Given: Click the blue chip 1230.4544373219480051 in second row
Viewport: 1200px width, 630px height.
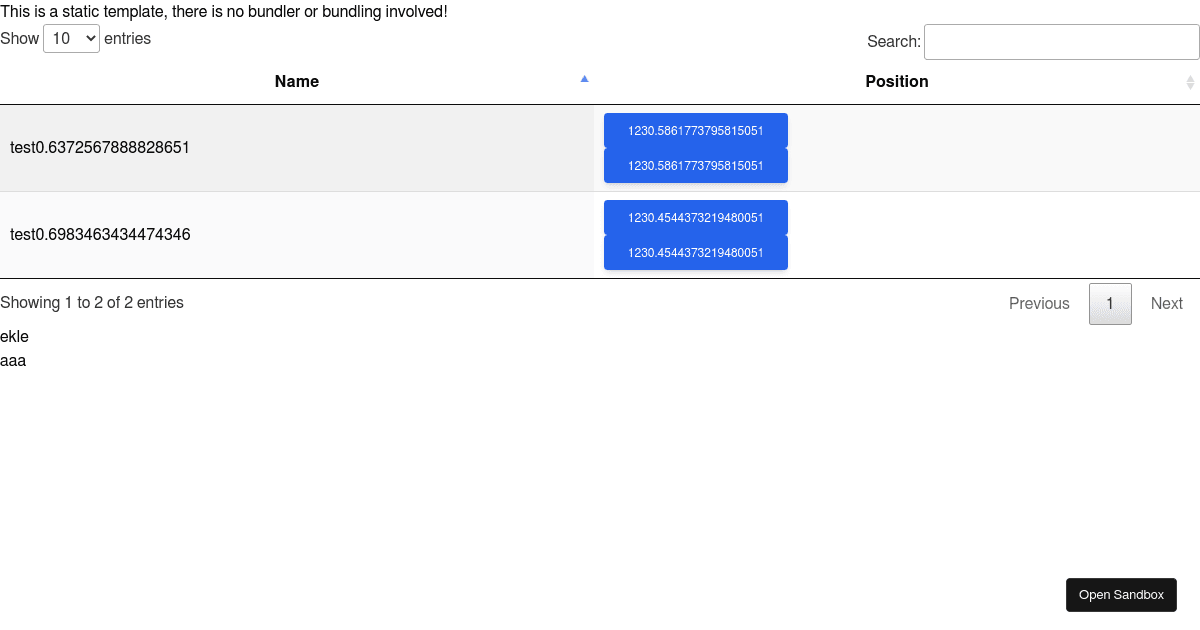Looking at the screenshot, I should [x=695, y=217].
